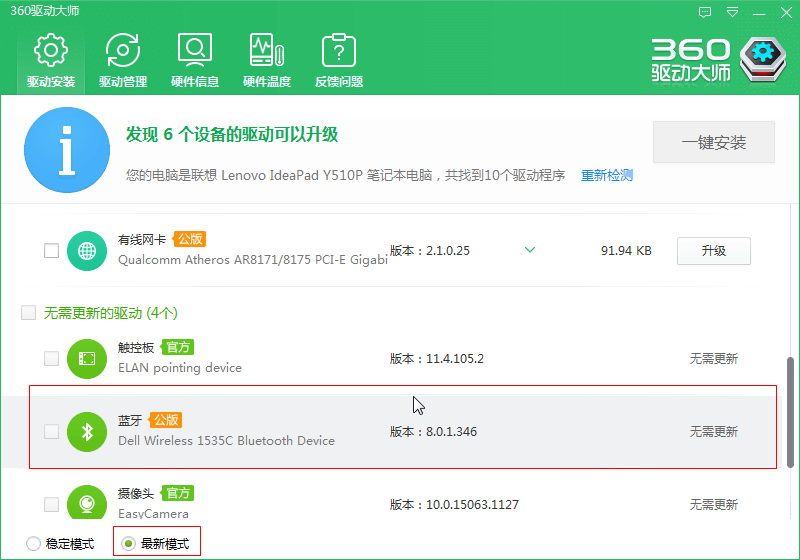
Task: Click the vertical scrollbar of the driver list
Action: pos(790,412)
